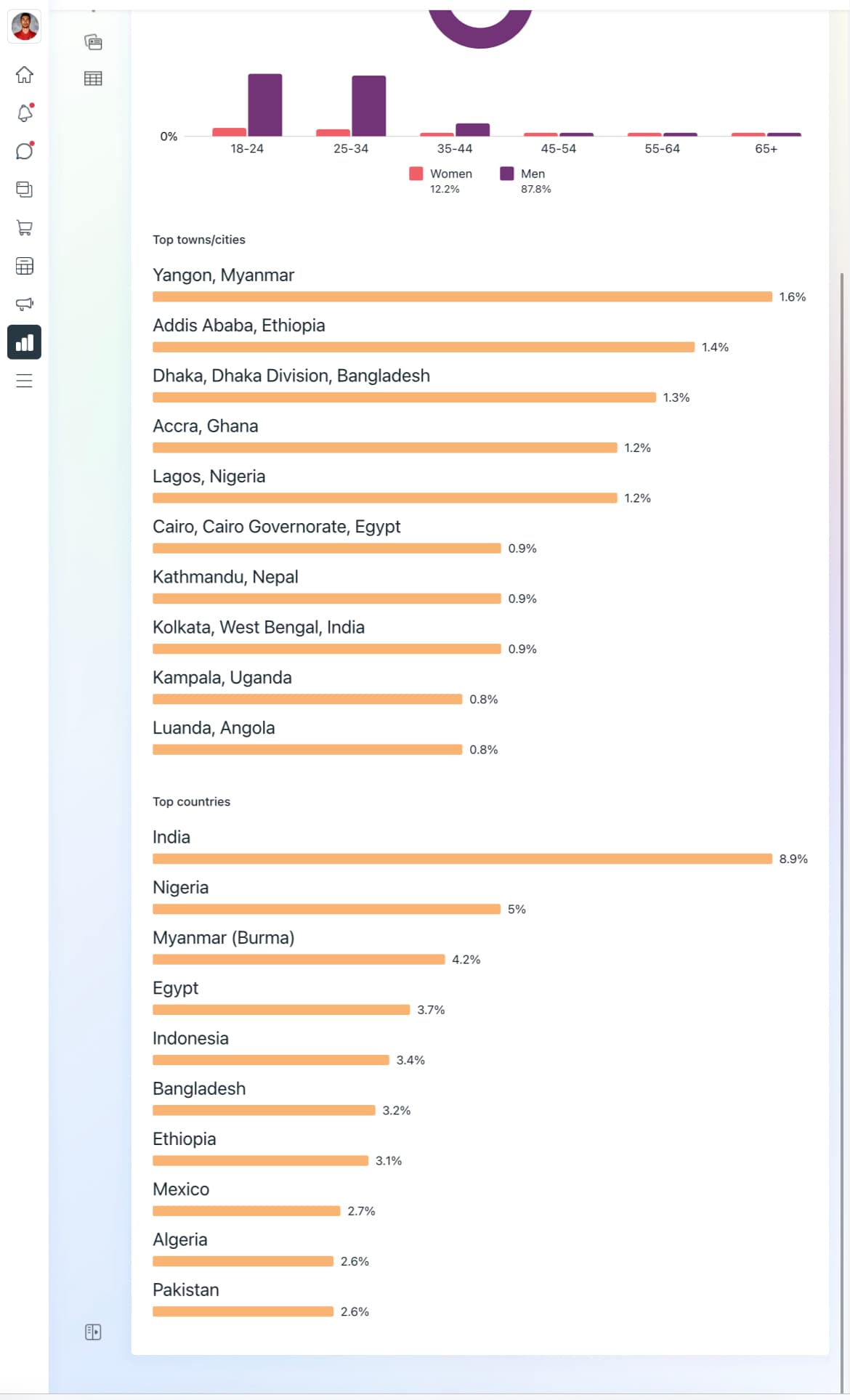Click the Men legend color swatch
850x1400 pixels.
tap(507, 174)
